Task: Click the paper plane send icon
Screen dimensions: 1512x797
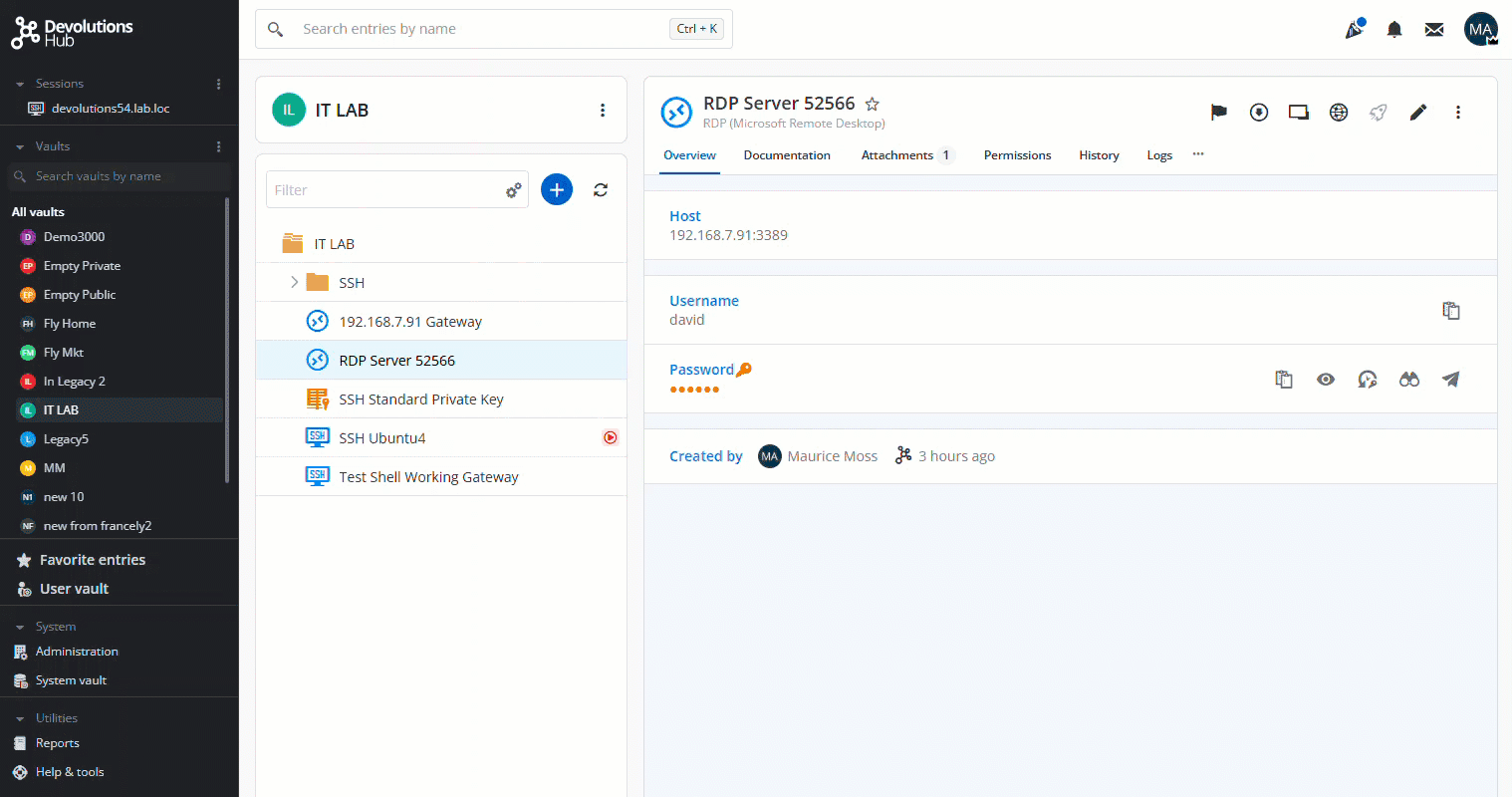Action: tap(1451, 380)
